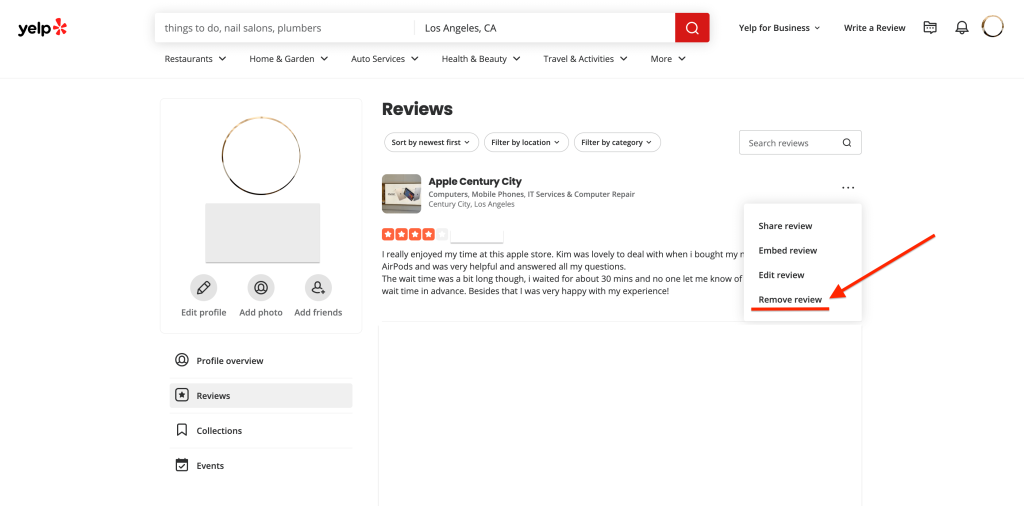Open the Filter by location dropdown
Screen dimensions: 1024x506
click(x=526, y=143)
